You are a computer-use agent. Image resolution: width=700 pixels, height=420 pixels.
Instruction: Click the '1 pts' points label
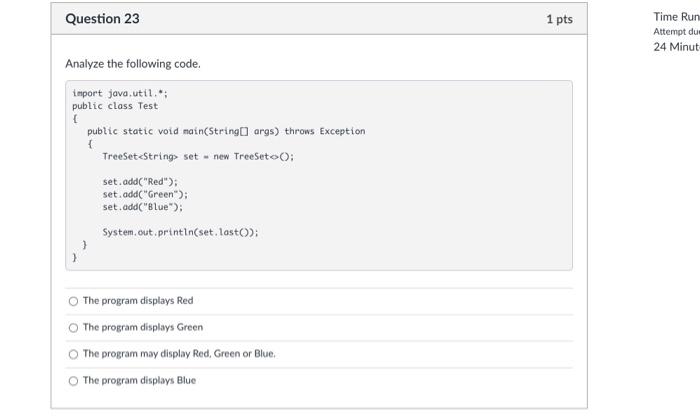tap(560, 20)
